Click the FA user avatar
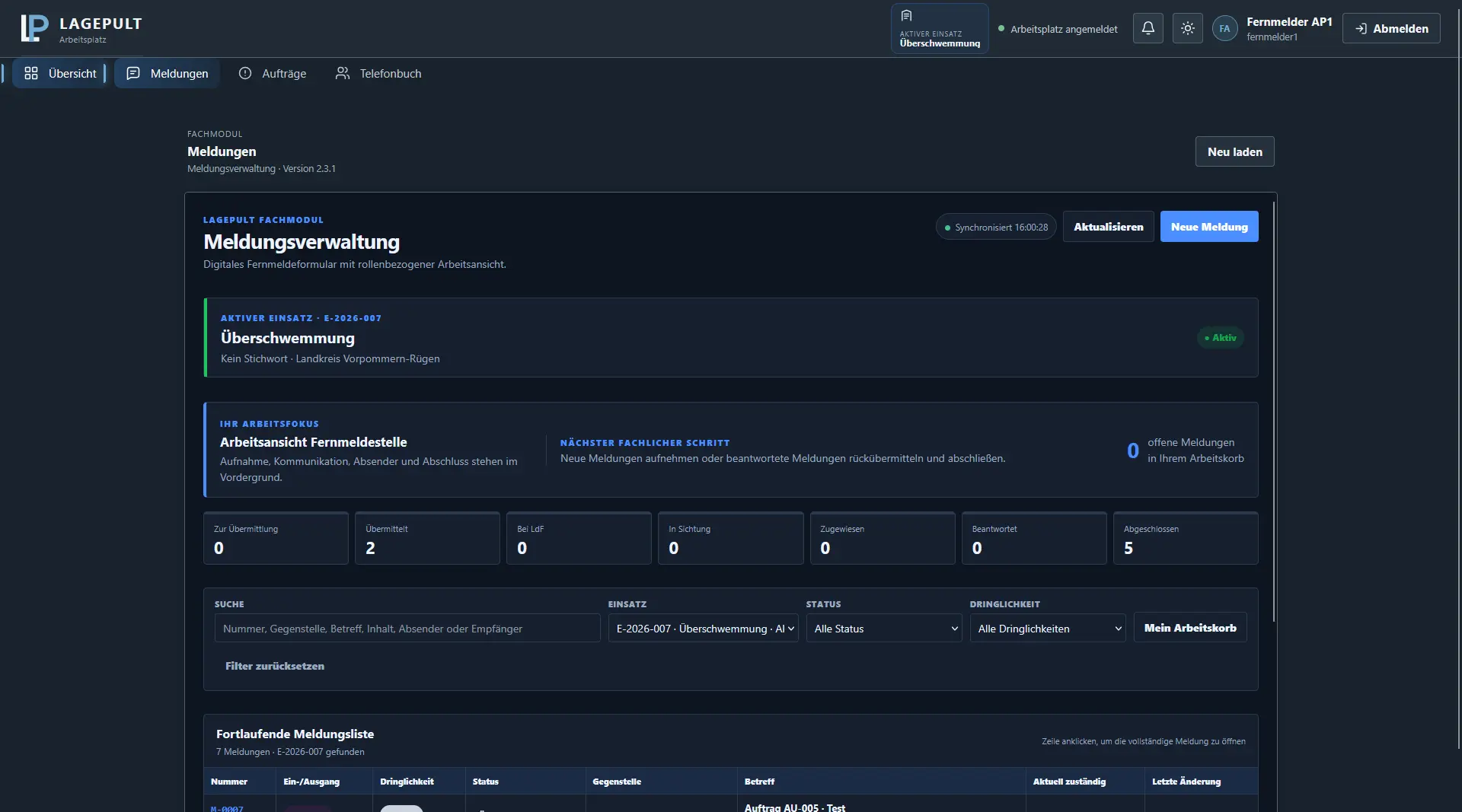 point(1224,28)
